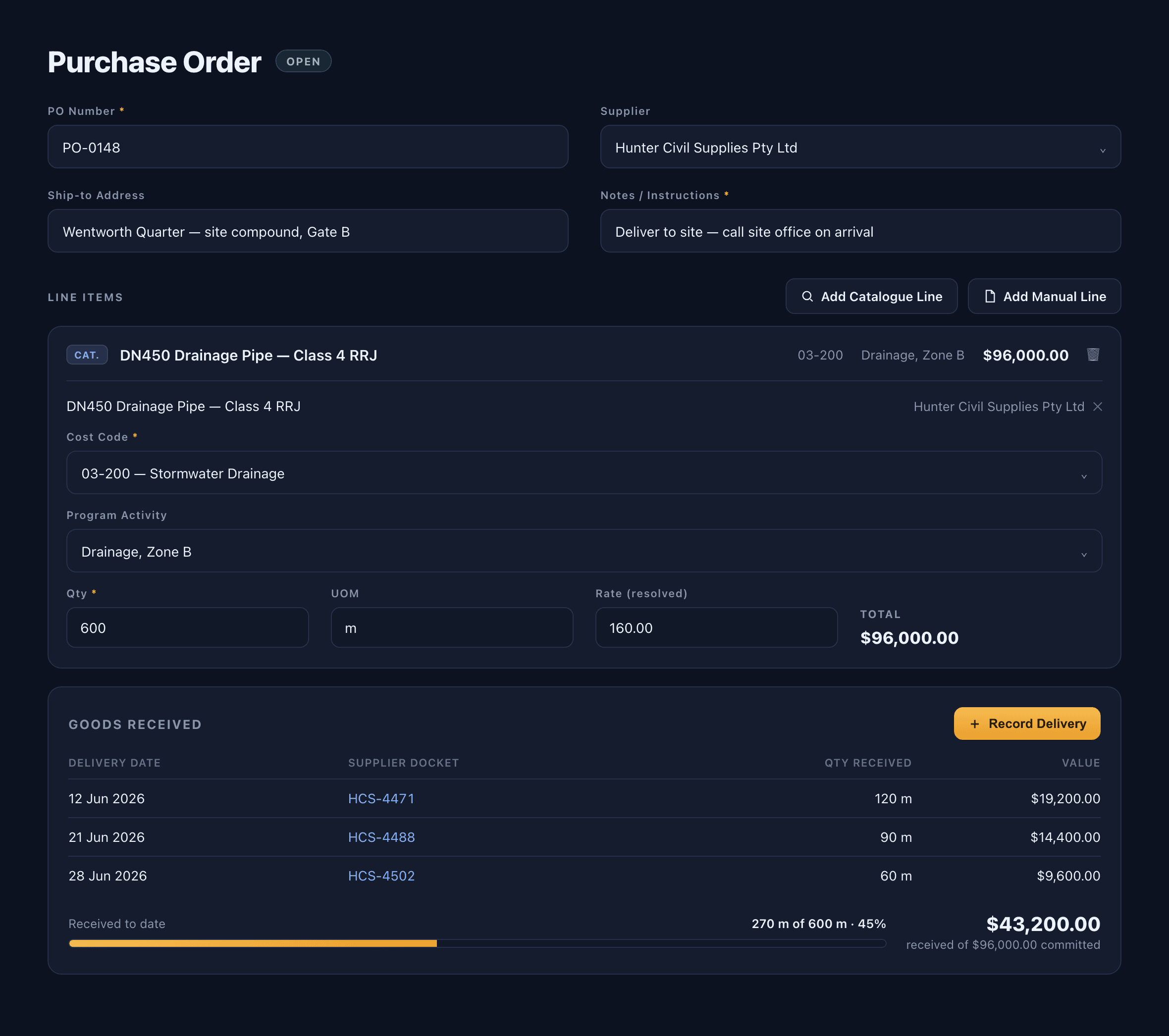Click the PO Number input field
Screen dimensions: 1169x1036
coord(308,147)
